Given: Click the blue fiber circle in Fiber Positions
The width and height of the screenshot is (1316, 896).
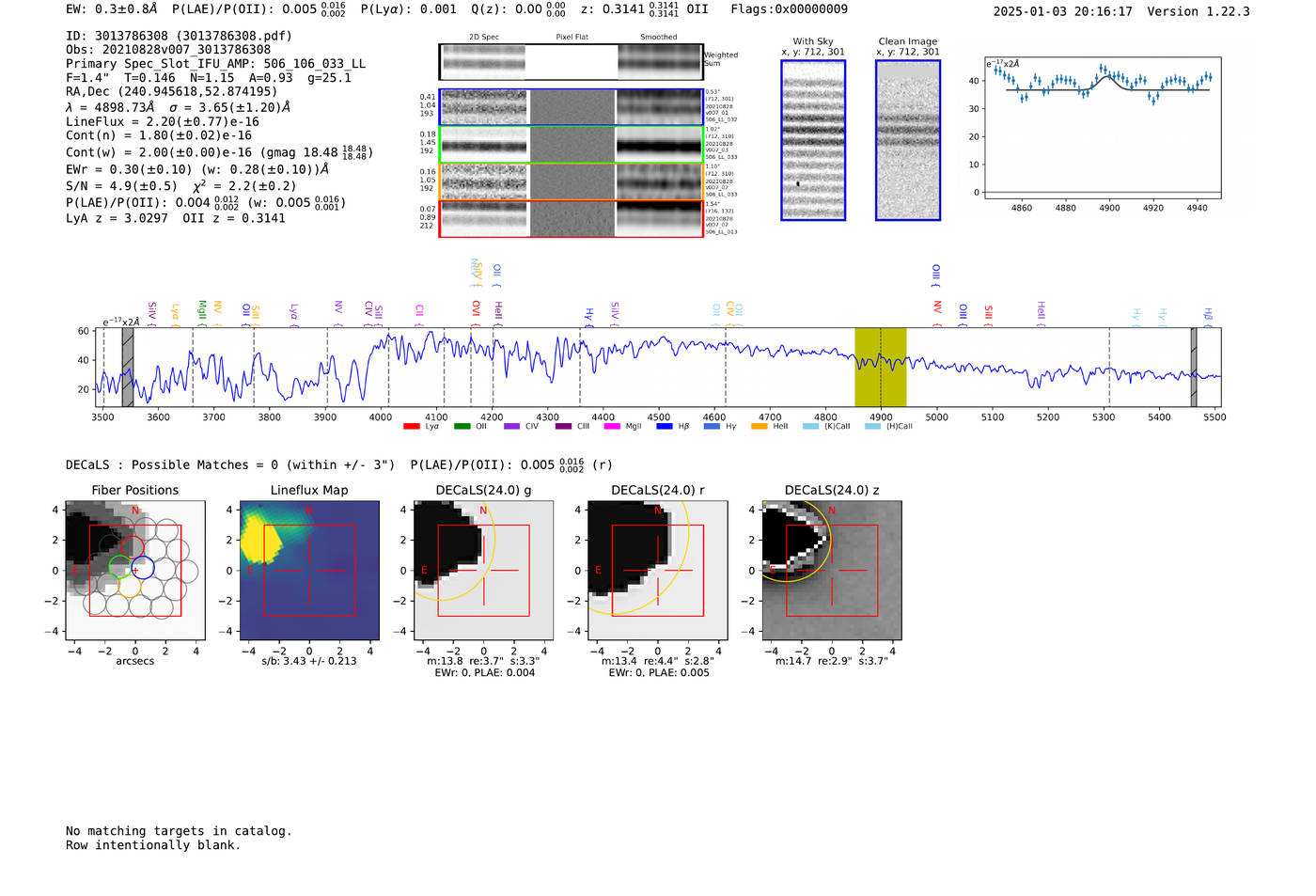Looking at the screenshot, I should tap(142, 567).
